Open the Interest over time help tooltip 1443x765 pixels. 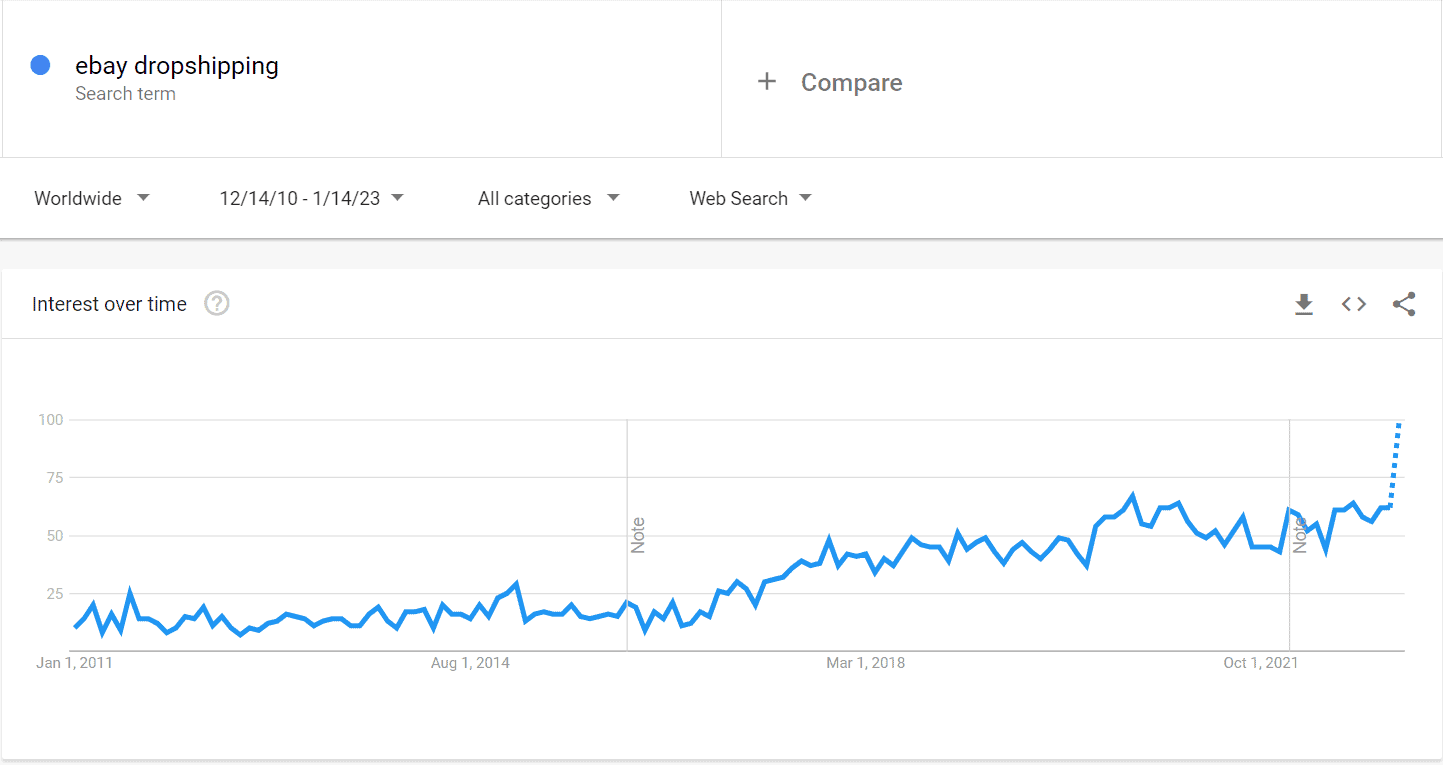[x=216, y=303]
